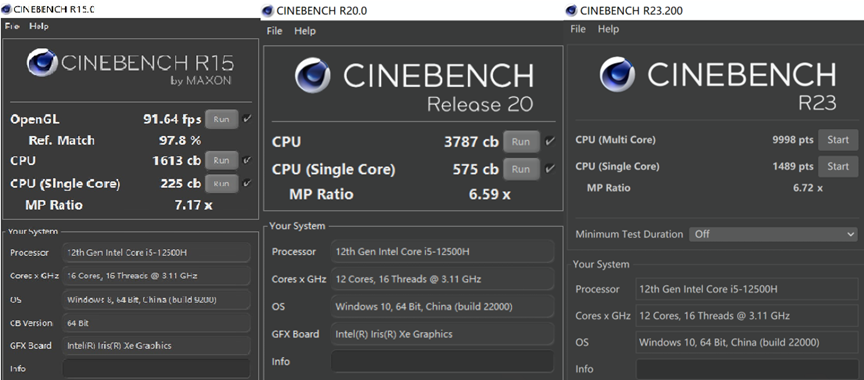Image resolution: width=864 pixels, height=380 pixels.
Task: Toggle R15 CPU (Single Core) checkbox
Action: [x=247, y=183]
